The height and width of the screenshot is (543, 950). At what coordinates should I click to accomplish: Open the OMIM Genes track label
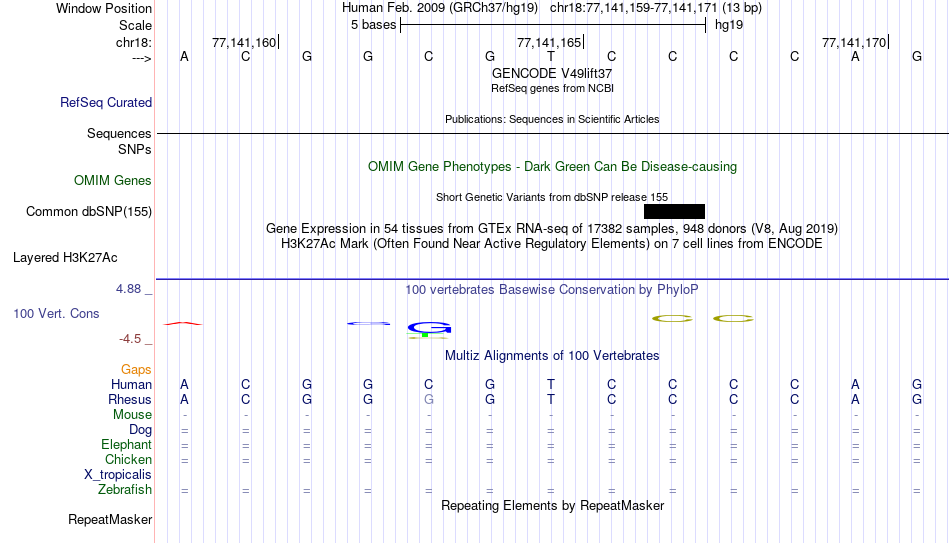113,181
